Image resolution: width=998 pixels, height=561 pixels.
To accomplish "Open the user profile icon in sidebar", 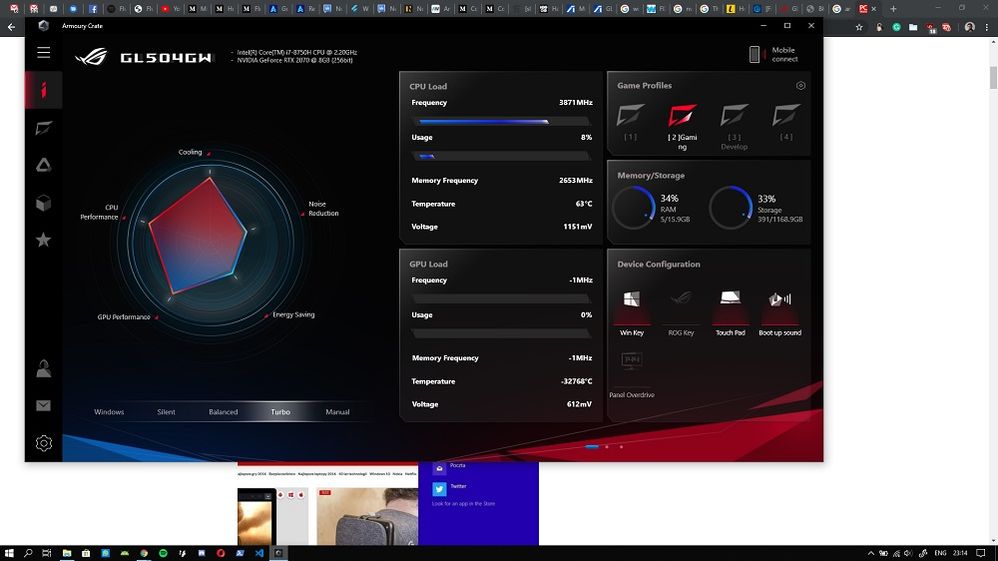I will coord(43,369).
